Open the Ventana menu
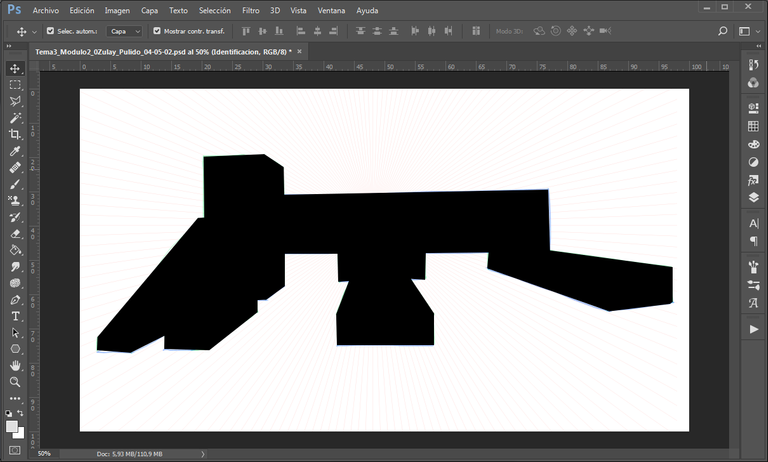This screenshot has height=462, width=768. tap(331, 10)
